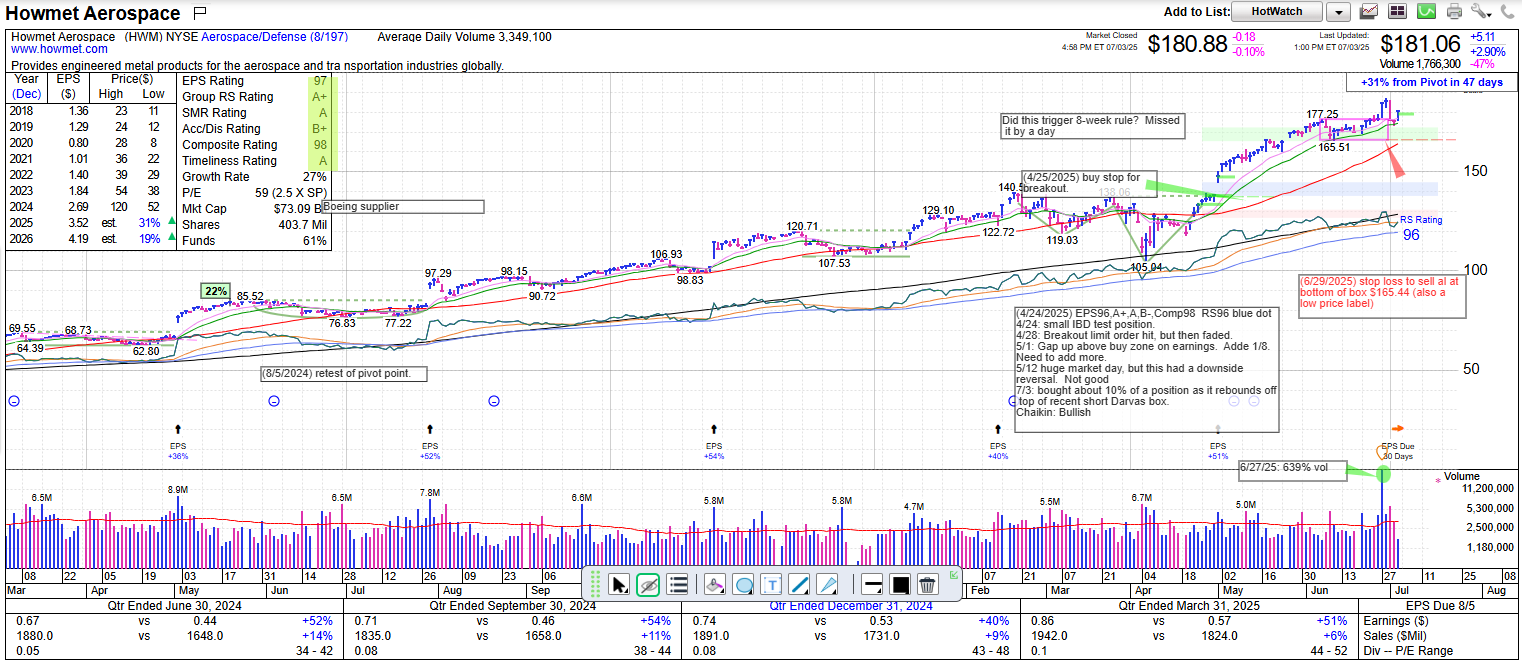
Task: Toggle hide annotations eye icon
Action: click(648, 585)
